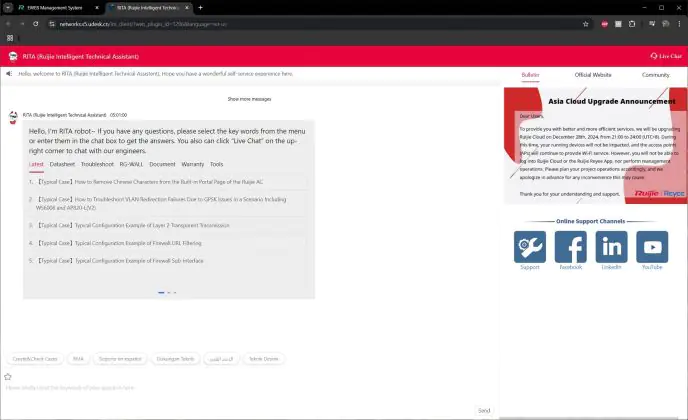Viewport: 688px width, 420px height.
Task: Click the Create&Check Cases quick button
Action: [x=35, y=359]
